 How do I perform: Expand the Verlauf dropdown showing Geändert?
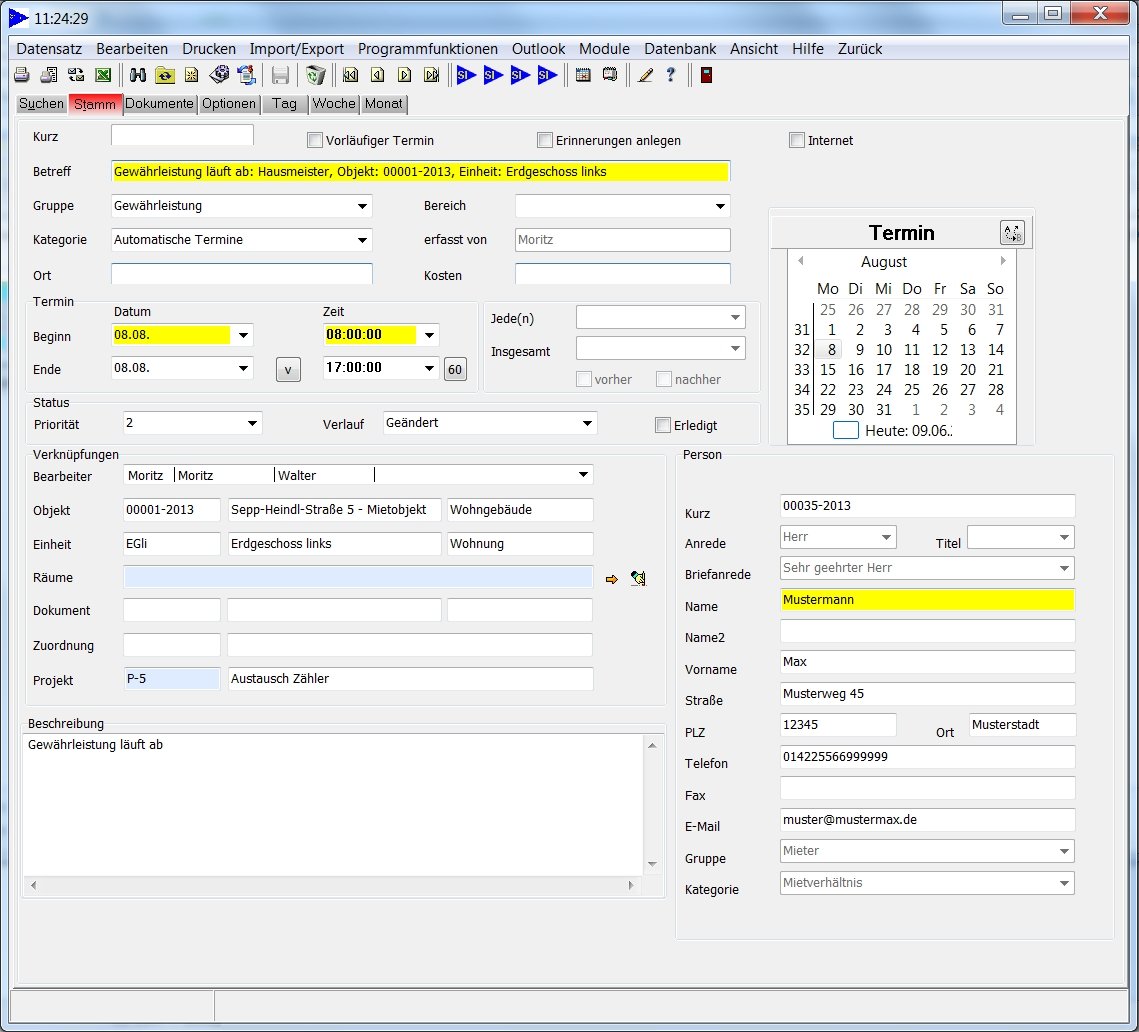coord(586,424)
